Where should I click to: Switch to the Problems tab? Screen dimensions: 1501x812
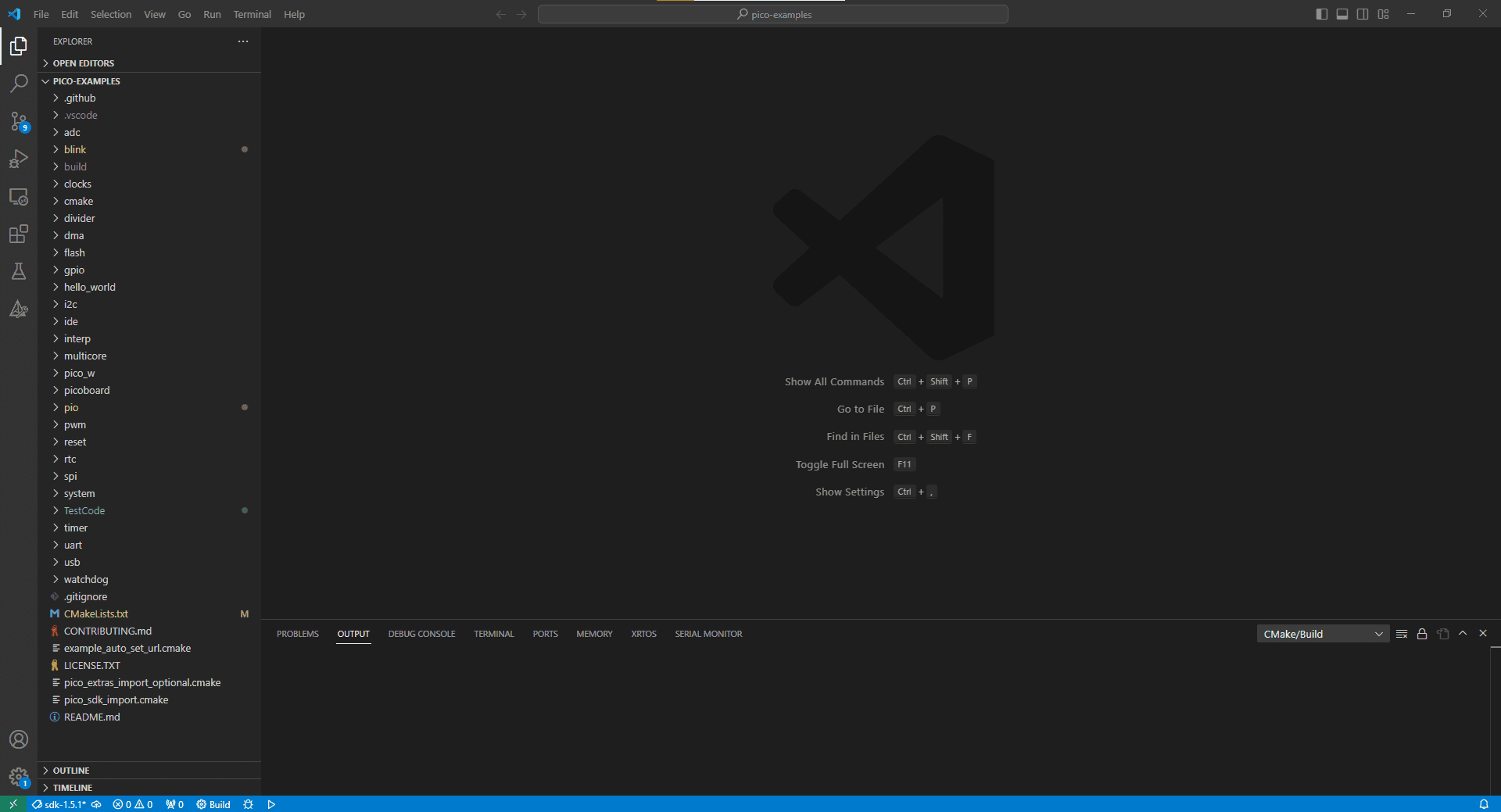tap(298, 634)
